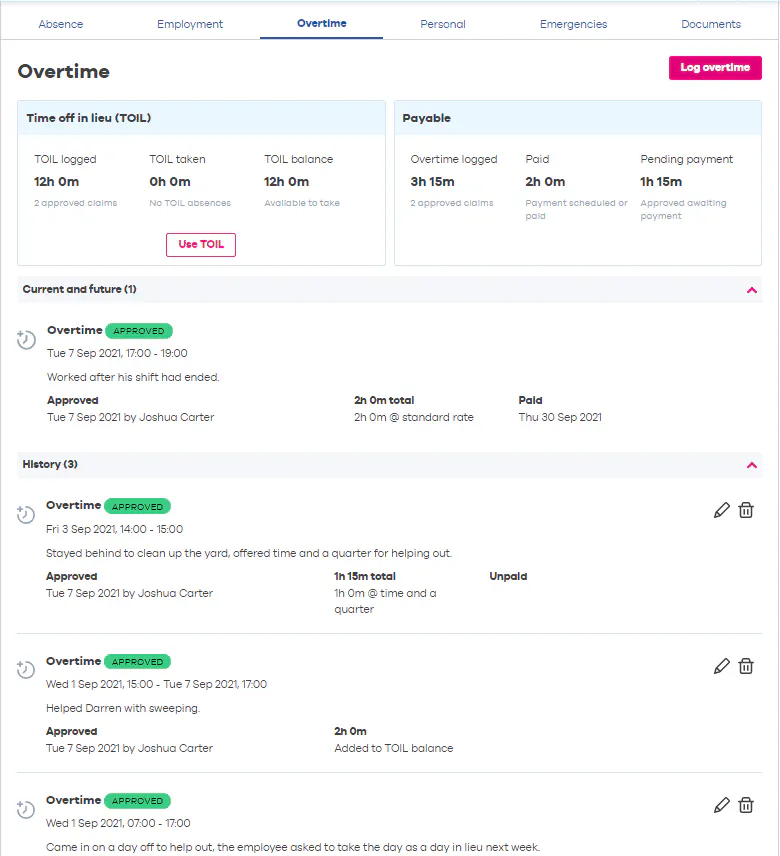Click trash icon for Wed 1 Sep 07:00 entry

[x=746, y=805]
